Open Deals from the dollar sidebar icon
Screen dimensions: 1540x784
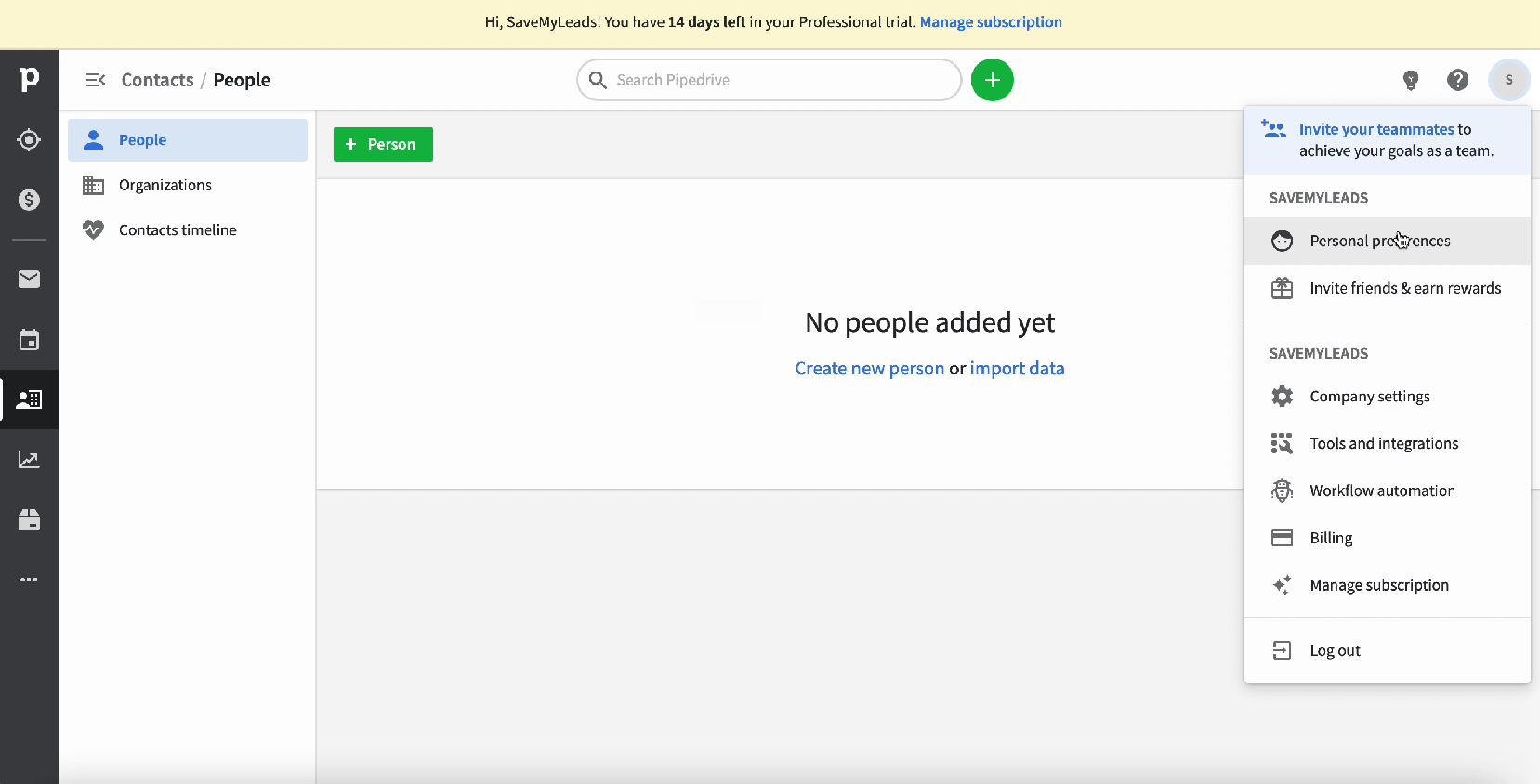click(29, 200)
